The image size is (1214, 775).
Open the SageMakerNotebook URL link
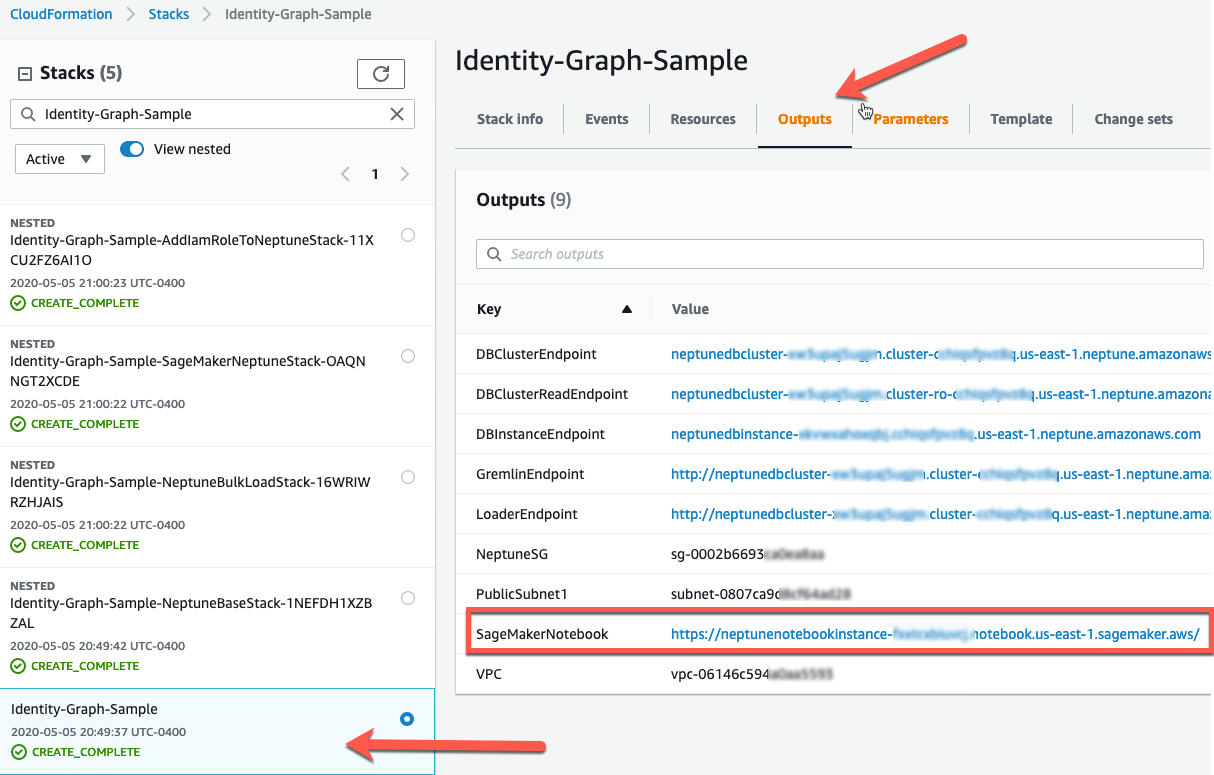tap(935, 634)
